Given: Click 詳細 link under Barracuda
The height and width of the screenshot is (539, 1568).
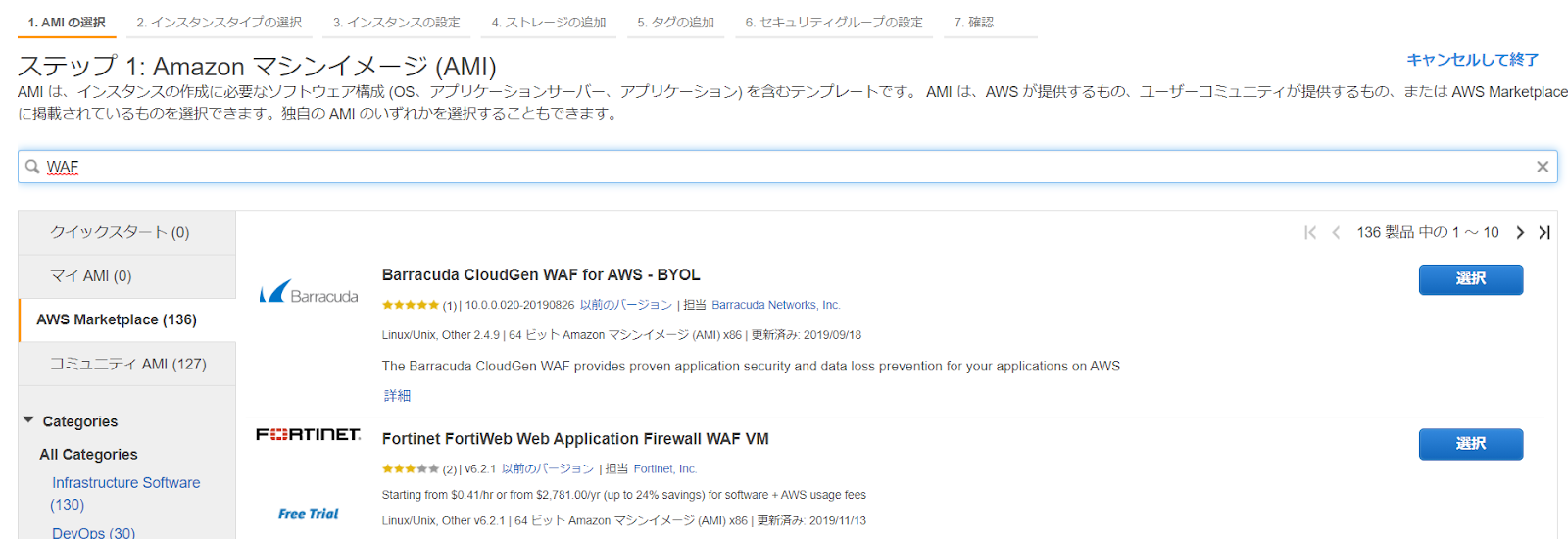Looking at the screenshot, I should click(x=397, y=395).
